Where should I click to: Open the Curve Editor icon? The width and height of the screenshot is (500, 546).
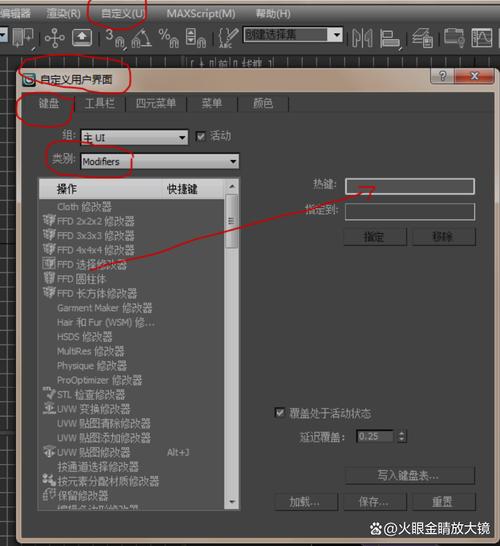(x=482, y=38)
